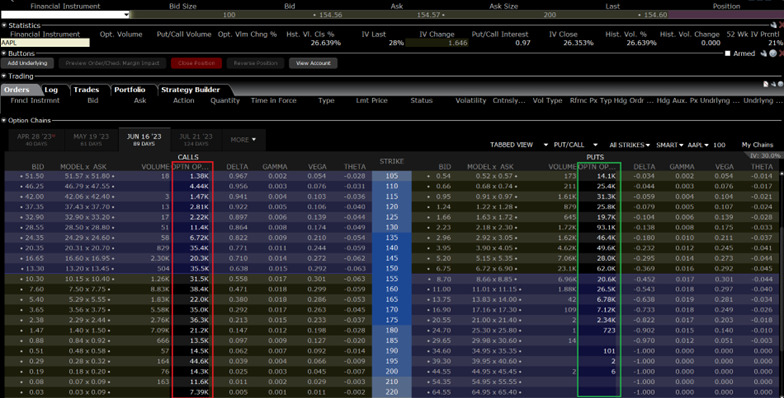Click the wrench icon in the Buttons panel header

pos(764,53)
